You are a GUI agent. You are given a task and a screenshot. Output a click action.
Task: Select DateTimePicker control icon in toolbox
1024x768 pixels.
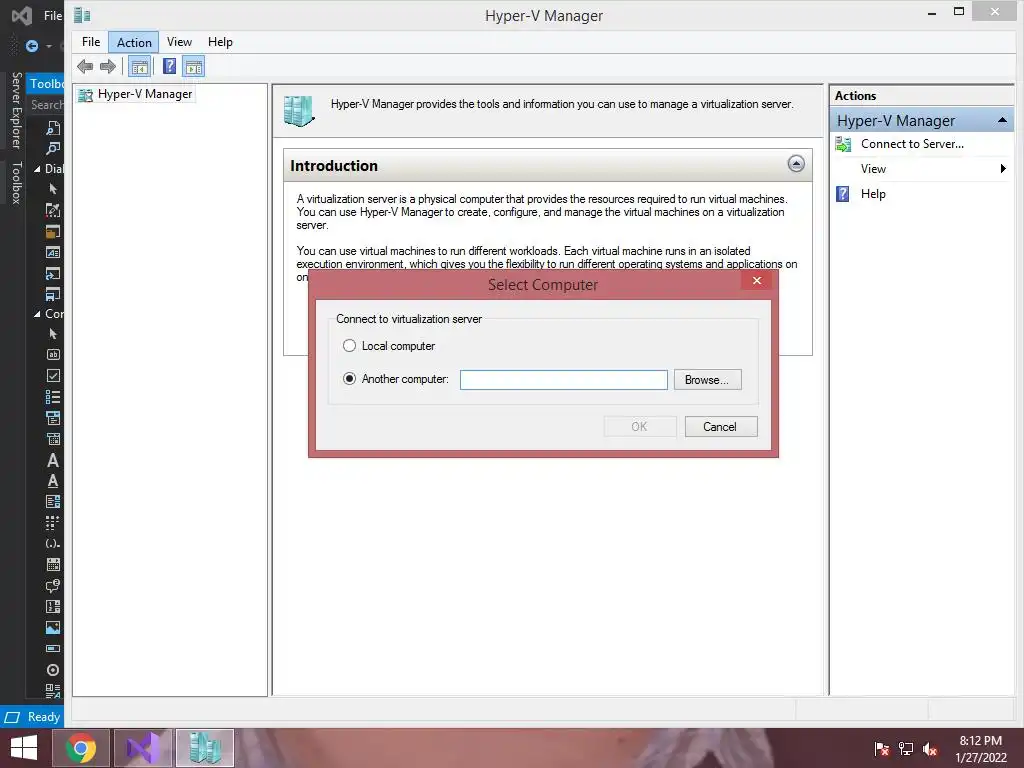[53, 439]
